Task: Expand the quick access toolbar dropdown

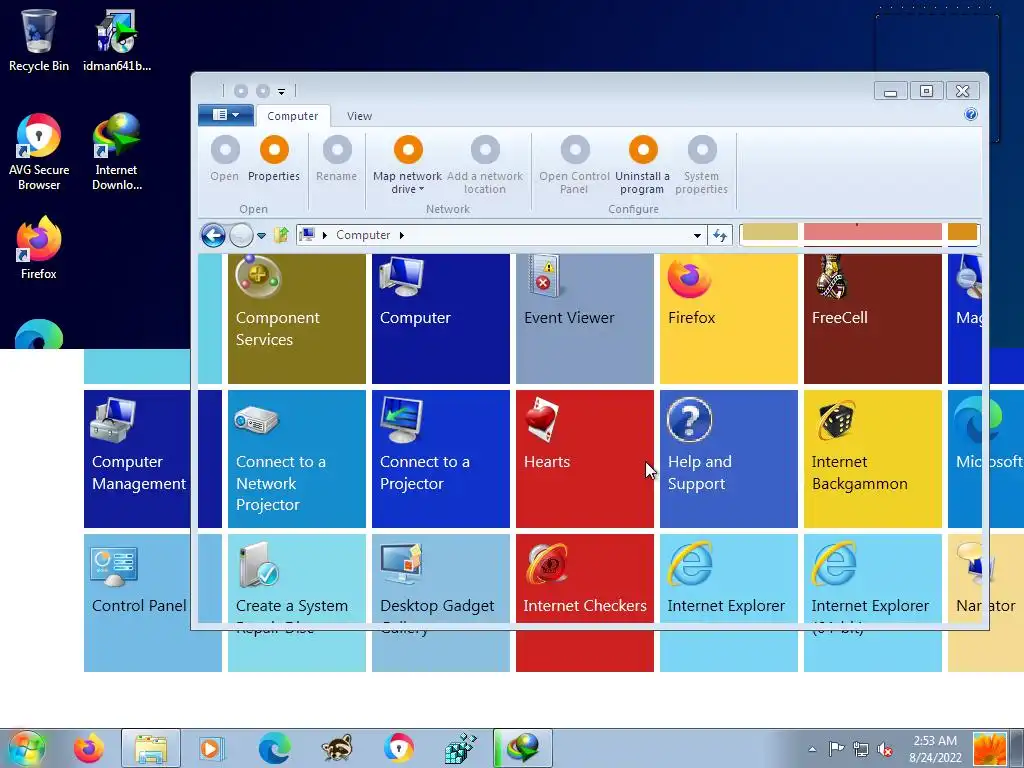Action: tap(281, 91)
